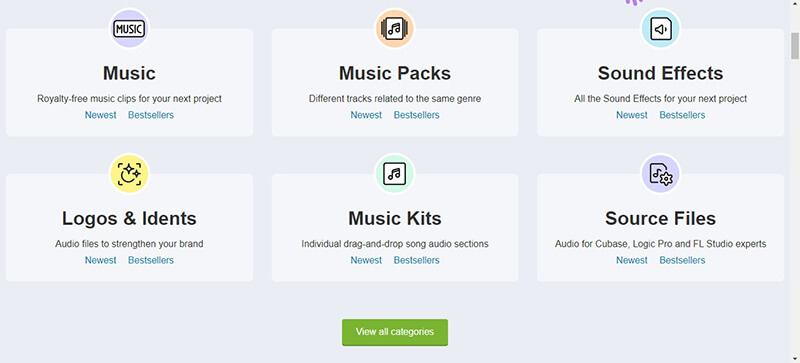Click the View all categories button

pyautogui.click(x=395, y=332)
